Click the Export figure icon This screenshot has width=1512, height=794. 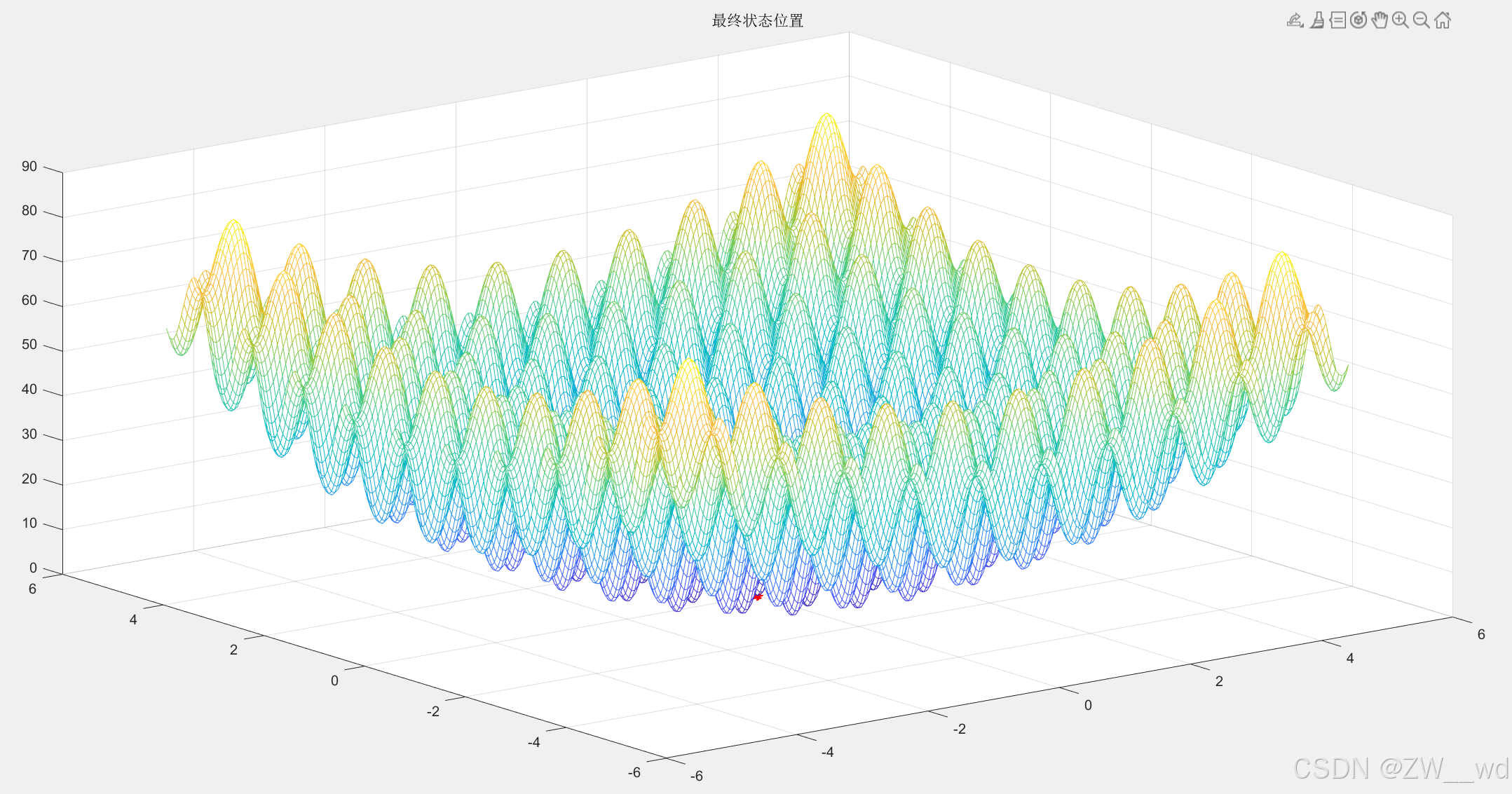coord(1294,20)
